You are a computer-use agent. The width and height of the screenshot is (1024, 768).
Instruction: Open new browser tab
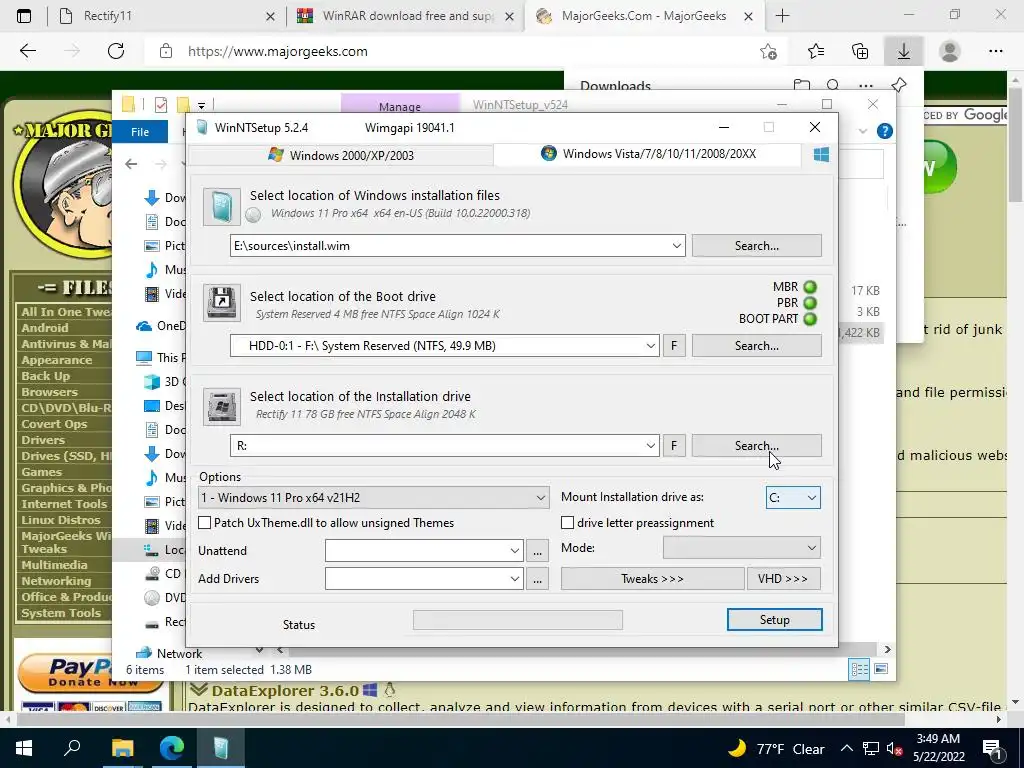point(782,16)
